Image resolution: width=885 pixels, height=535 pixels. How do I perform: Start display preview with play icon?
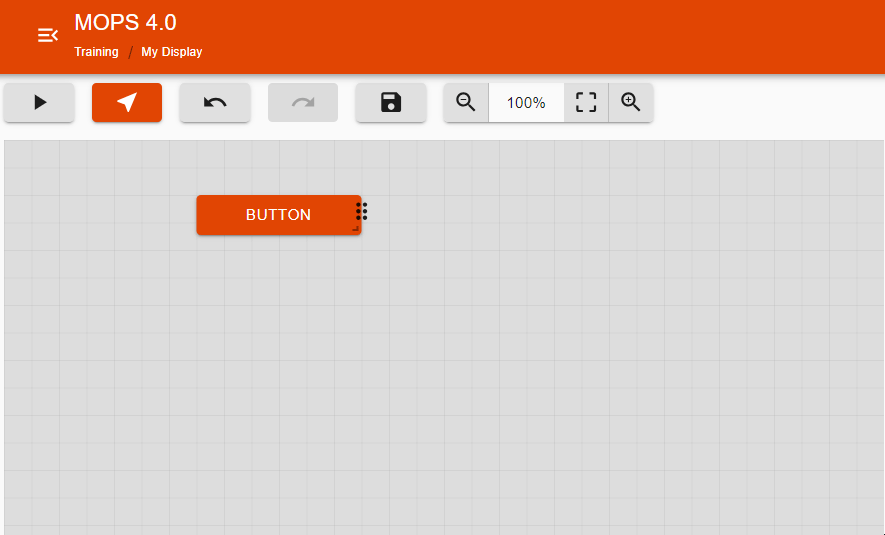(40, 102)
